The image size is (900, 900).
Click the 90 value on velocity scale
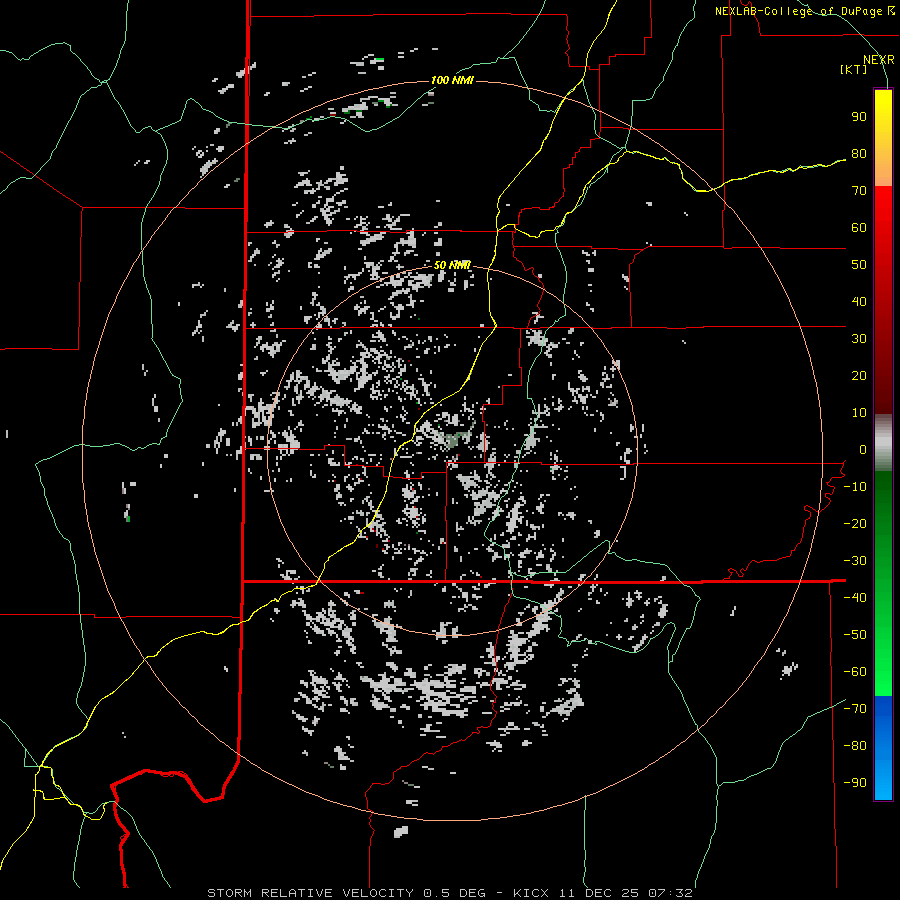859,117
